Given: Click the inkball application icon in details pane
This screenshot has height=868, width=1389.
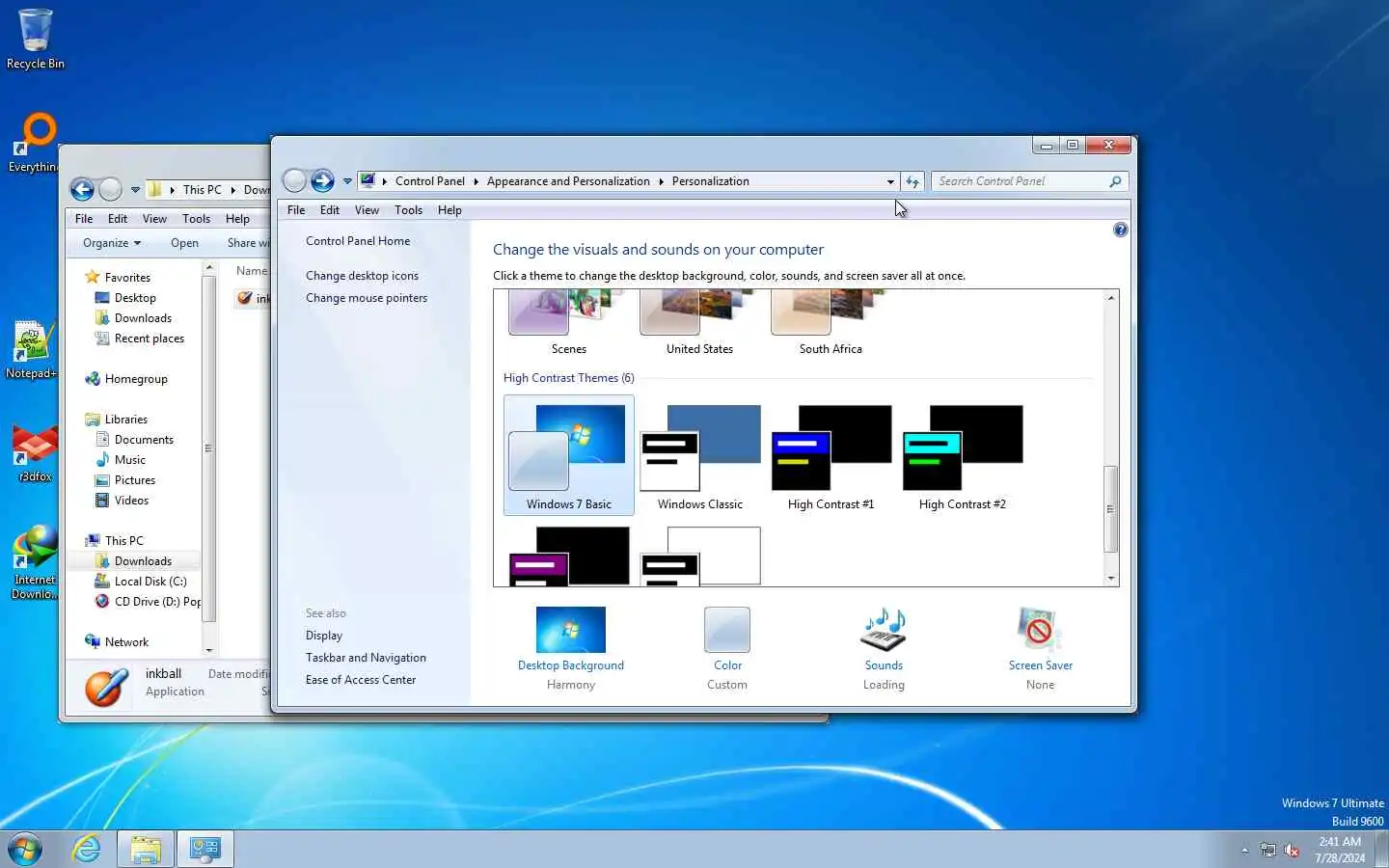Looking at the screenshot, I should point(105,687).
